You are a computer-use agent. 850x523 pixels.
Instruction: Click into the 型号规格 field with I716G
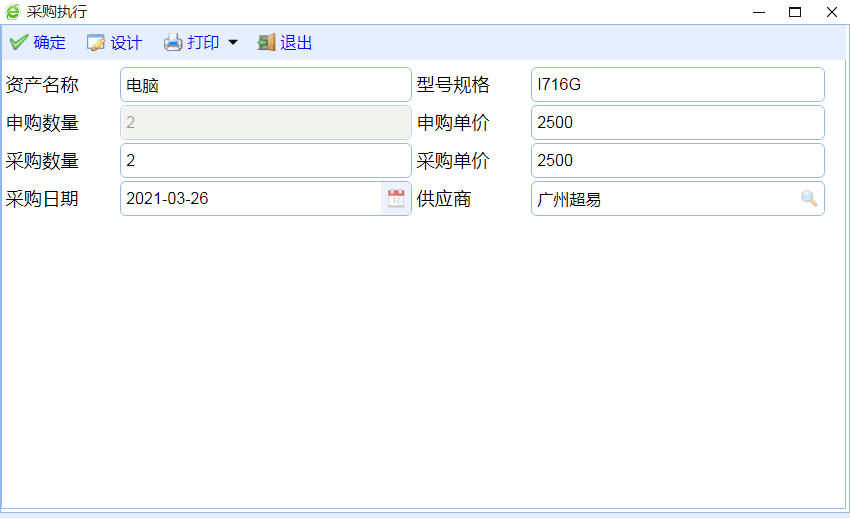677,85
